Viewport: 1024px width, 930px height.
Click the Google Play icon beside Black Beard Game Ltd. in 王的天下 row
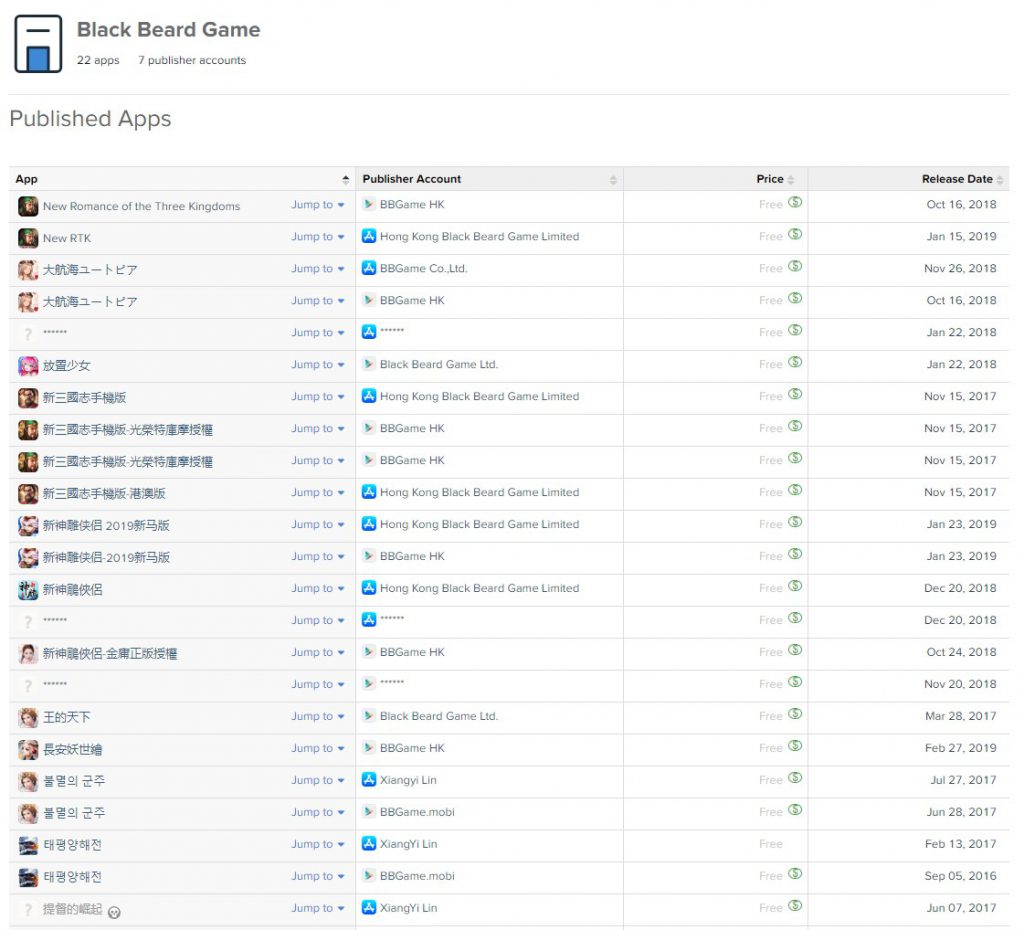[x=369, y=716]
